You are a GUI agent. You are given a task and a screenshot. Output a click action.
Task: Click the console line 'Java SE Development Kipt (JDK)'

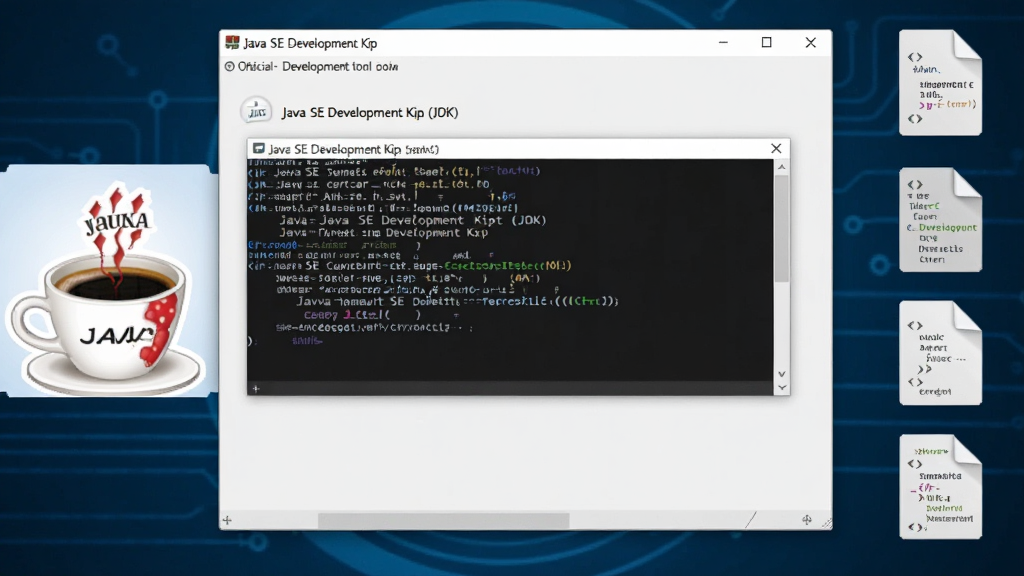(x=413, y=220)
